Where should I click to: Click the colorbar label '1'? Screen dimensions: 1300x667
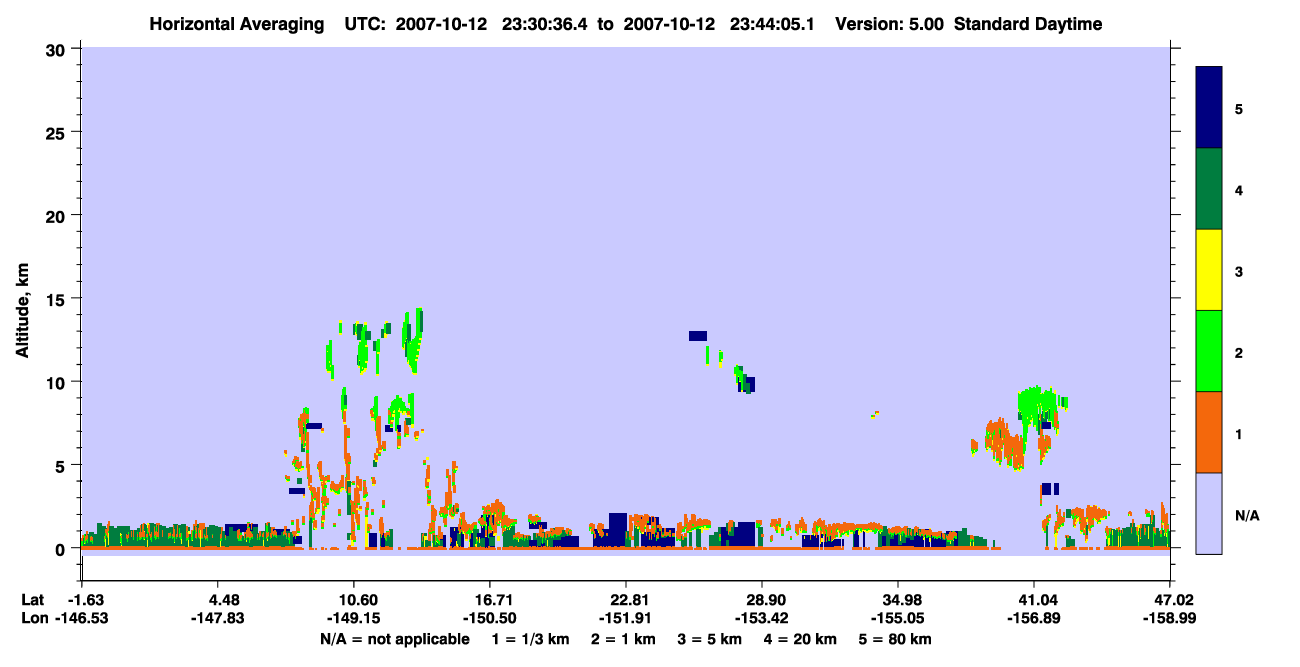pos(1239,433)
